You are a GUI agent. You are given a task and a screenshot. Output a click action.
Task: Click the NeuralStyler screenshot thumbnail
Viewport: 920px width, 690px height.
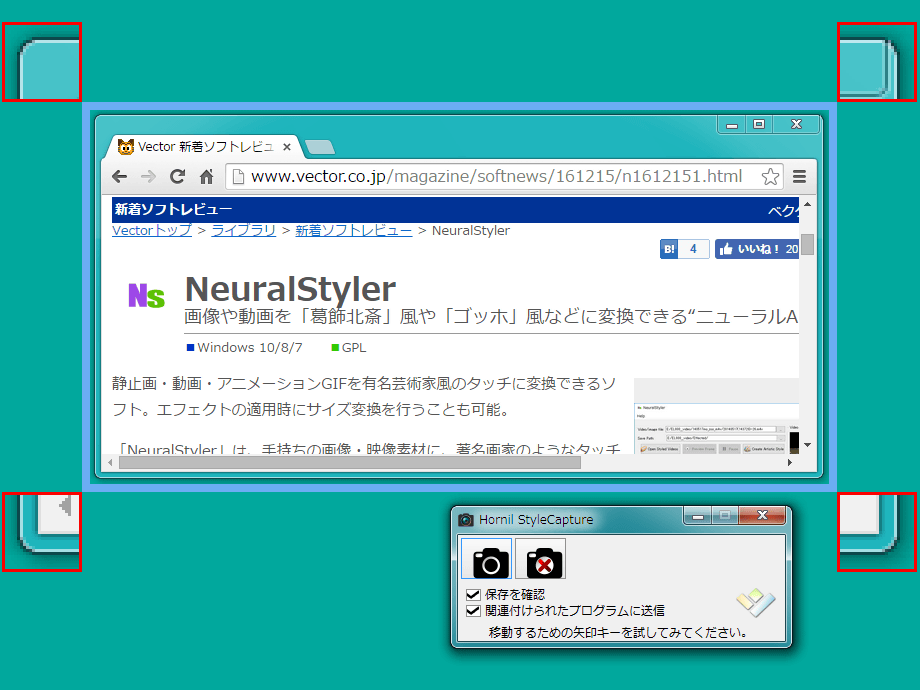(x=716, y=416)
